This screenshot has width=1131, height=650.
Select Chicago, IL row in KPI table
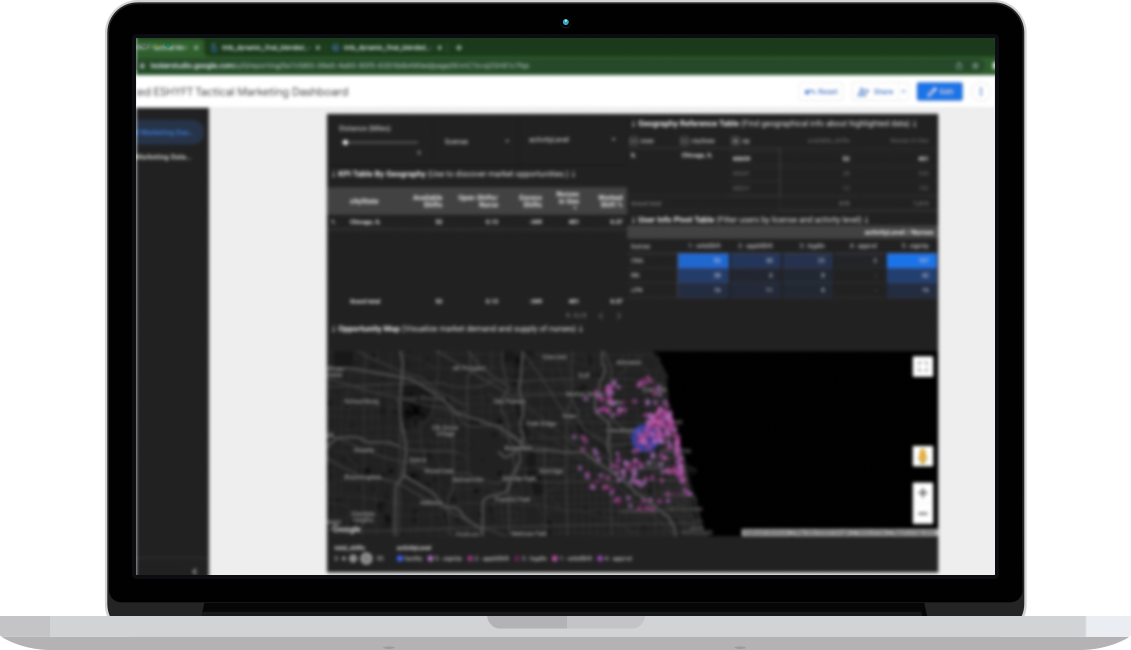[x=477, y=222]
